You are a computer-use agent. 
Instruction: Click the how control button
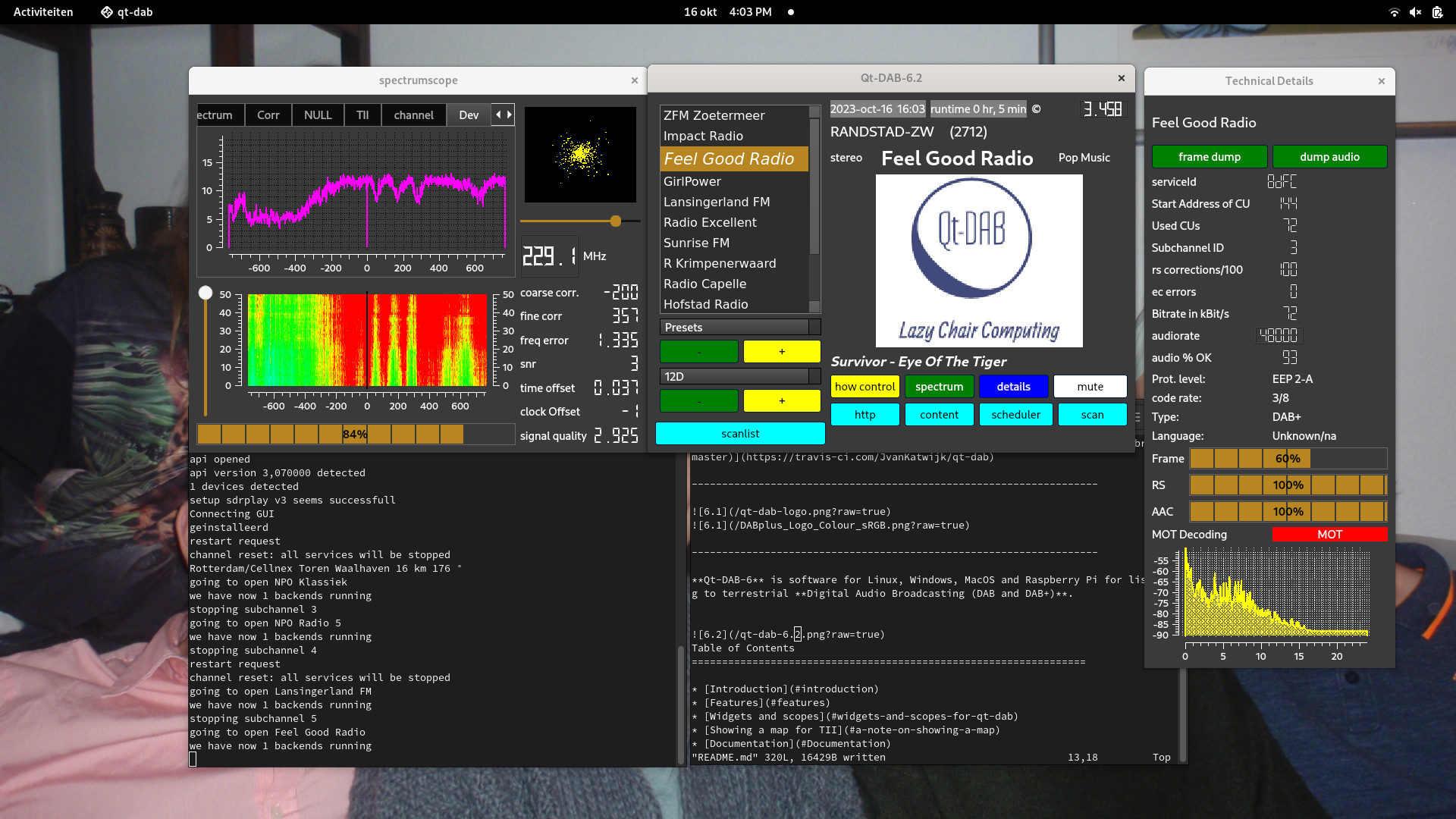pyautogui.click(x=865, y=386)
